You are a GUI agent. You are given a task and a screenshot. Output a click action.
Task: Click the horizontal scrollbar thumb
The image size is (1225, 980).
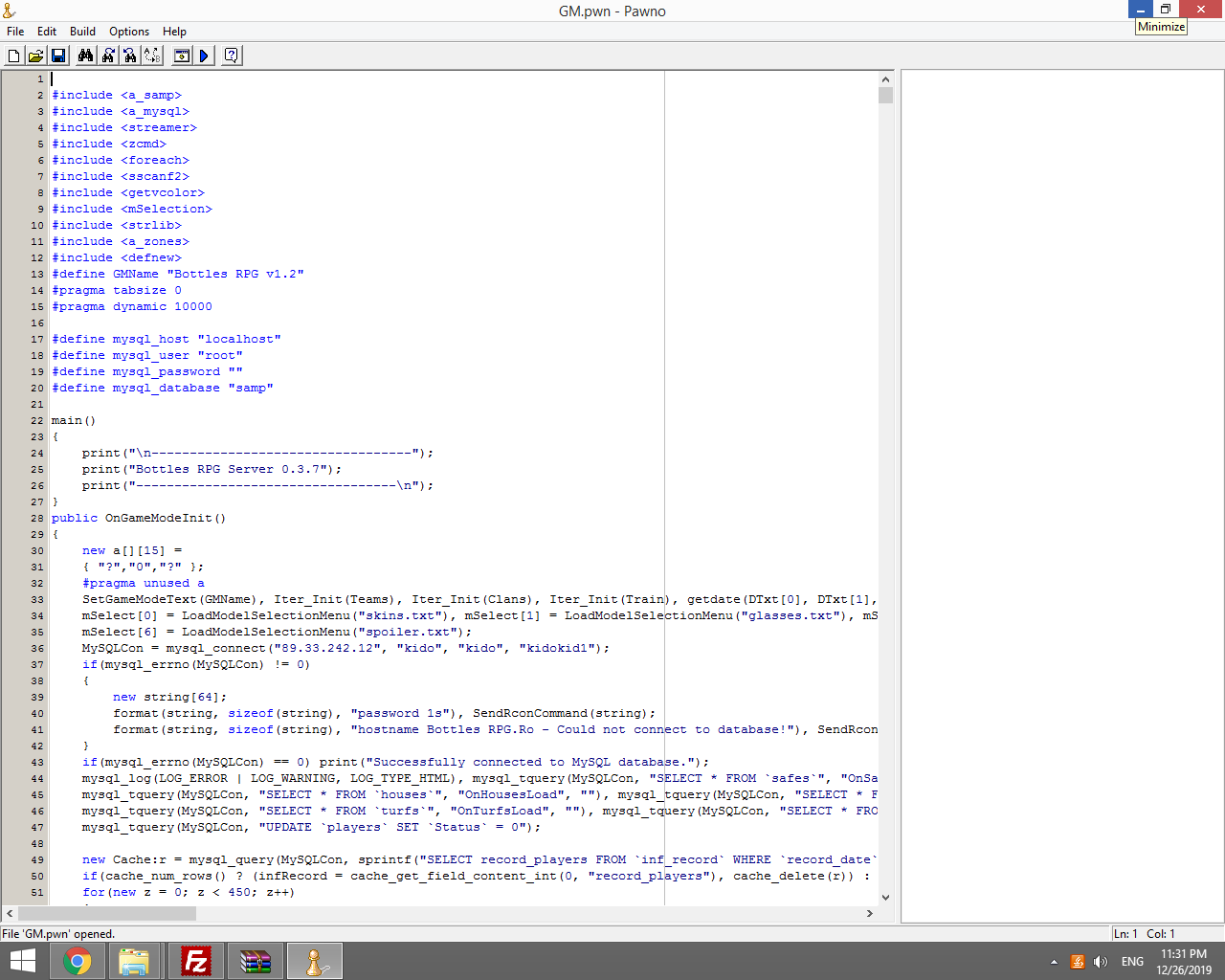pyautogui.click(x=106, y=913)
